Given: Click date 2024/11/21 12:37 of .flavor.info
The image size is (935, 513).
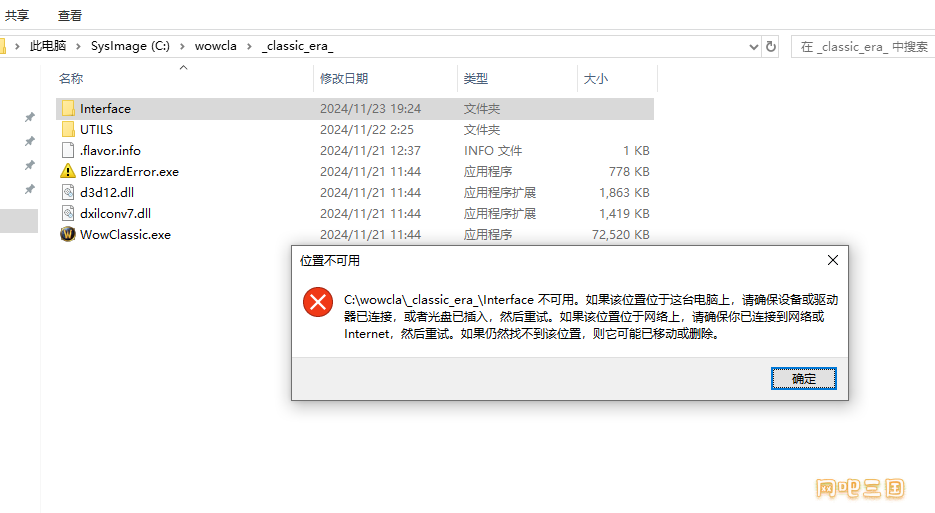Looking at the screenshot, I should pyautogui.click(x=370, y=150).
